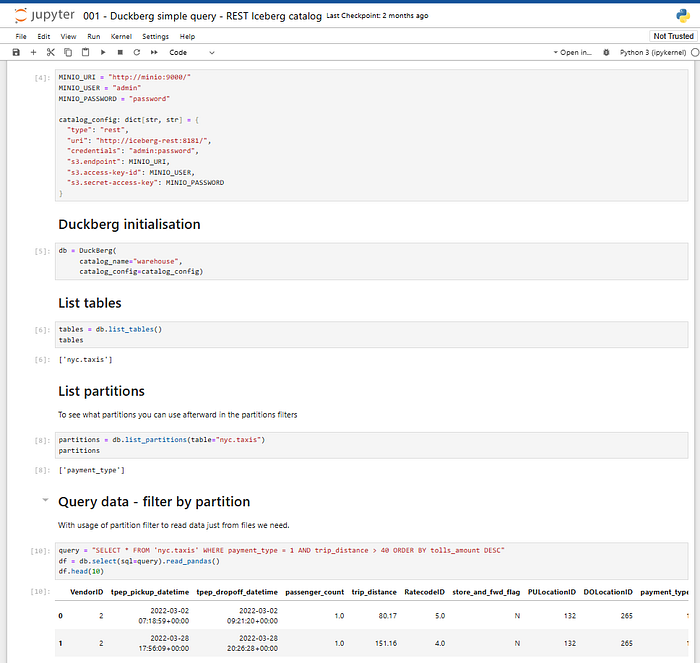Open the Settings menu

click(x=155, y=37)
